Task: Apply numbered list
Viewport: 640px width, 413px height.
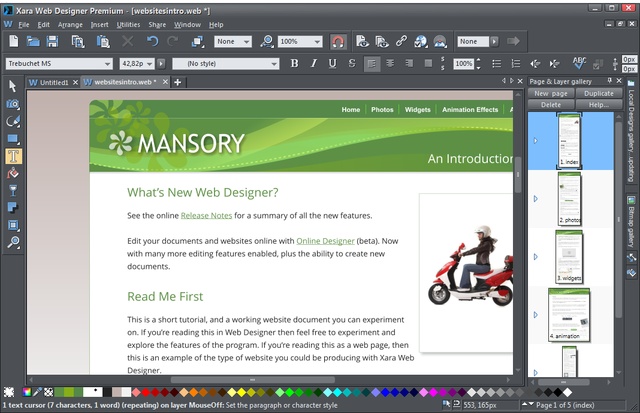Action: point(516,64)
